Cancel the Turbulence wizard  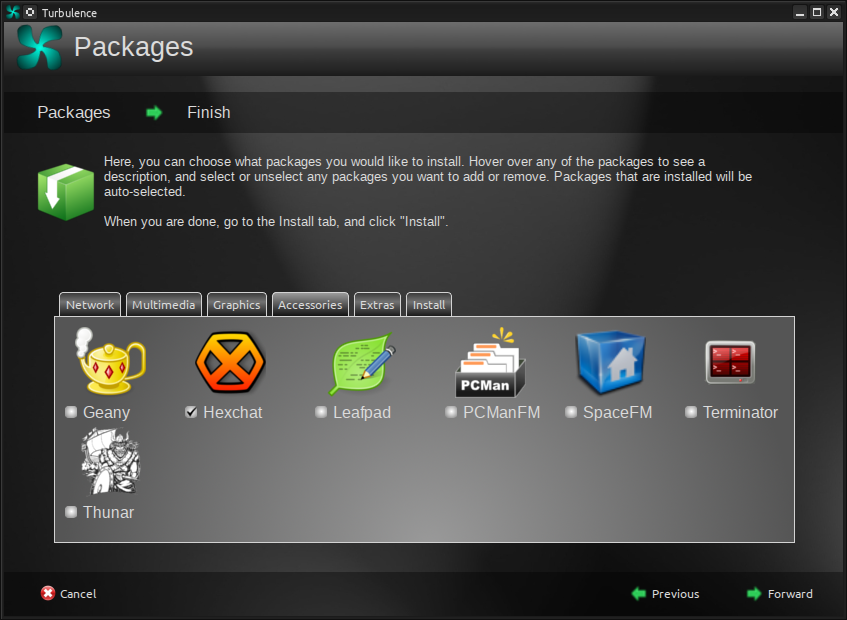click(x=69, y=594)
